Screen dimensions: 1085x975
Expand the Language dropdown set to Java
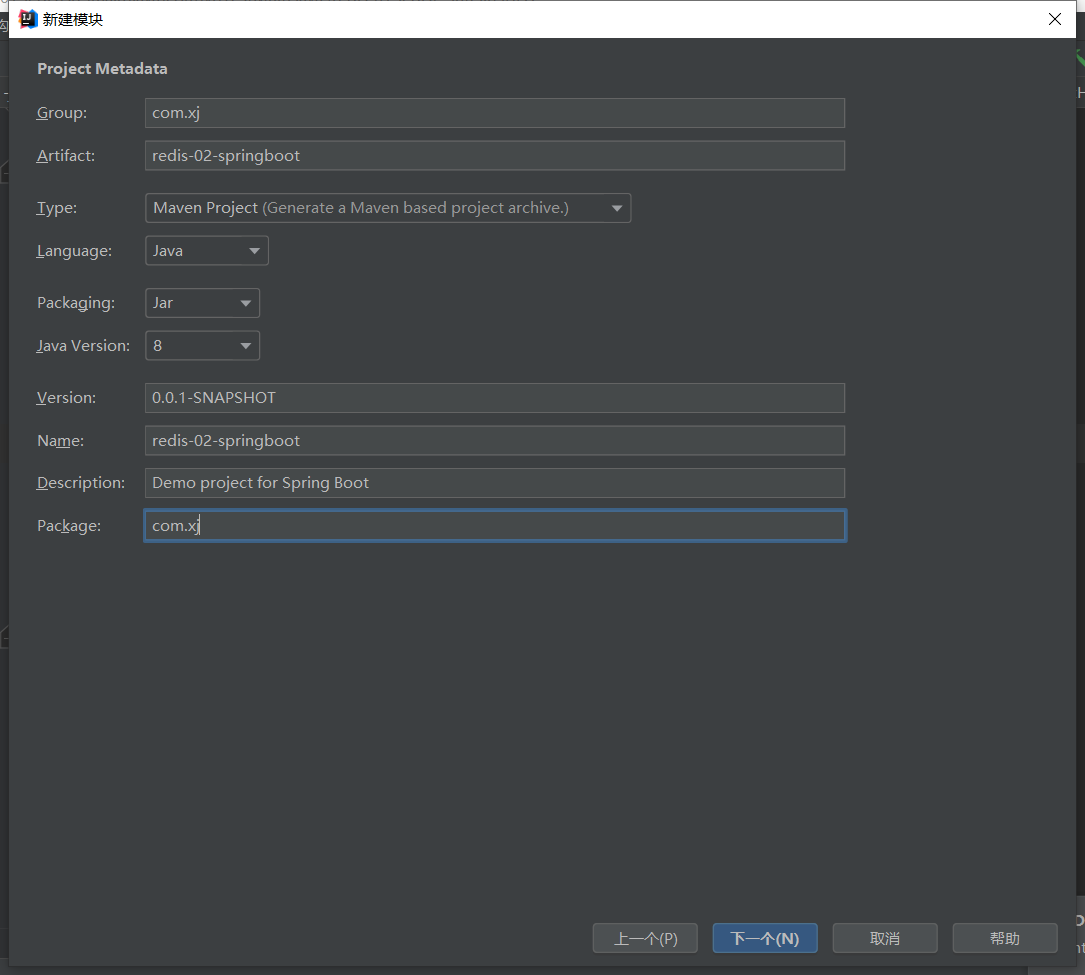pos(206,251)
